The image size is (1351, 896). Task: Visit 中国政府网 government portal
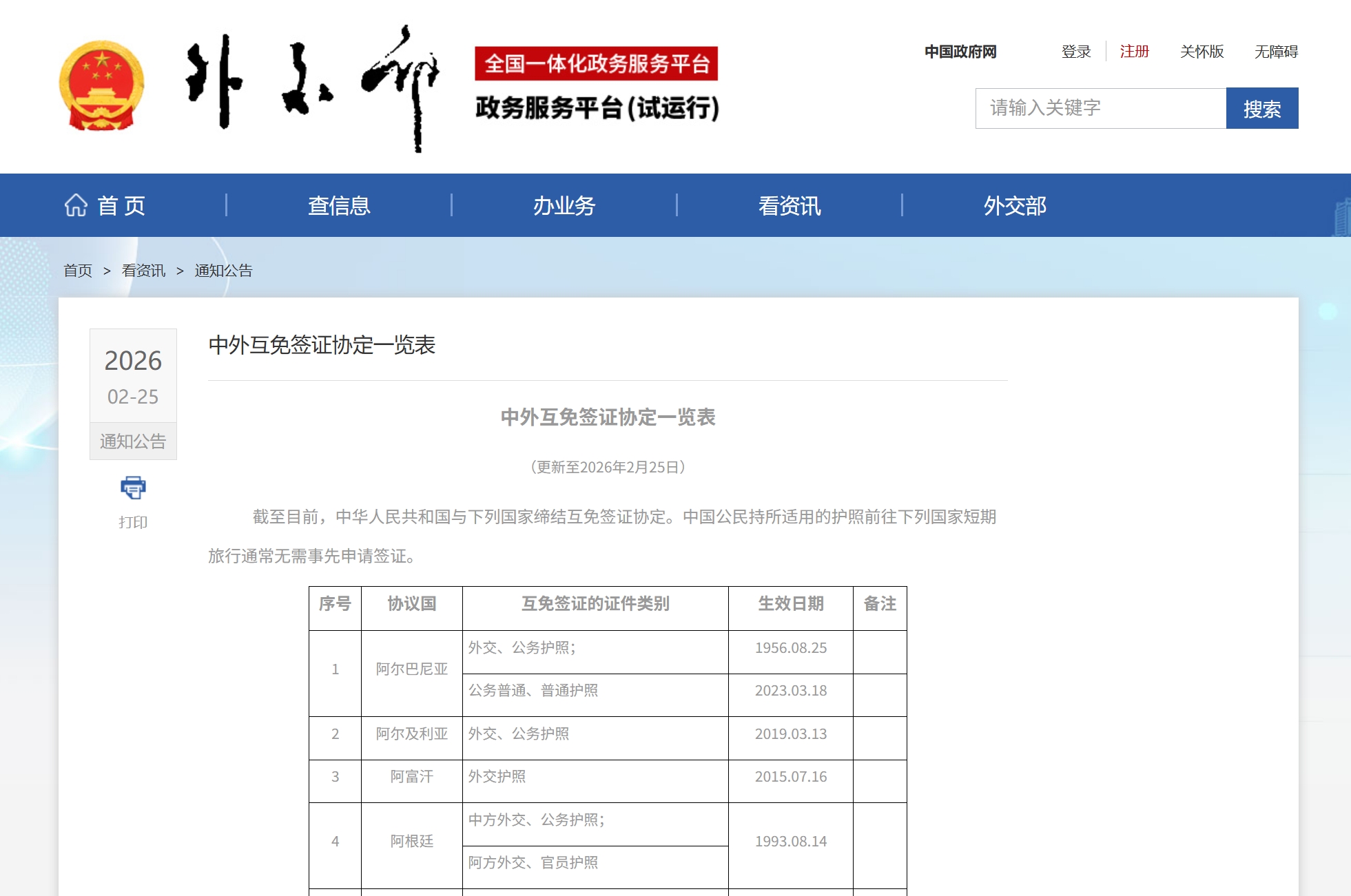pos(960,52)
